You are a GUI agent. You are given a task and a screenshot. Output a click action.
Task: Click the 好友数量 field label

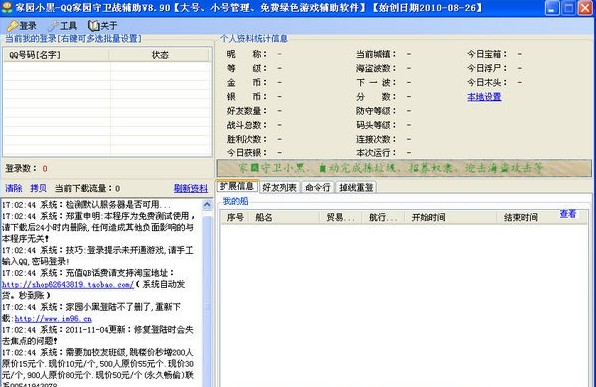(246, 111)
